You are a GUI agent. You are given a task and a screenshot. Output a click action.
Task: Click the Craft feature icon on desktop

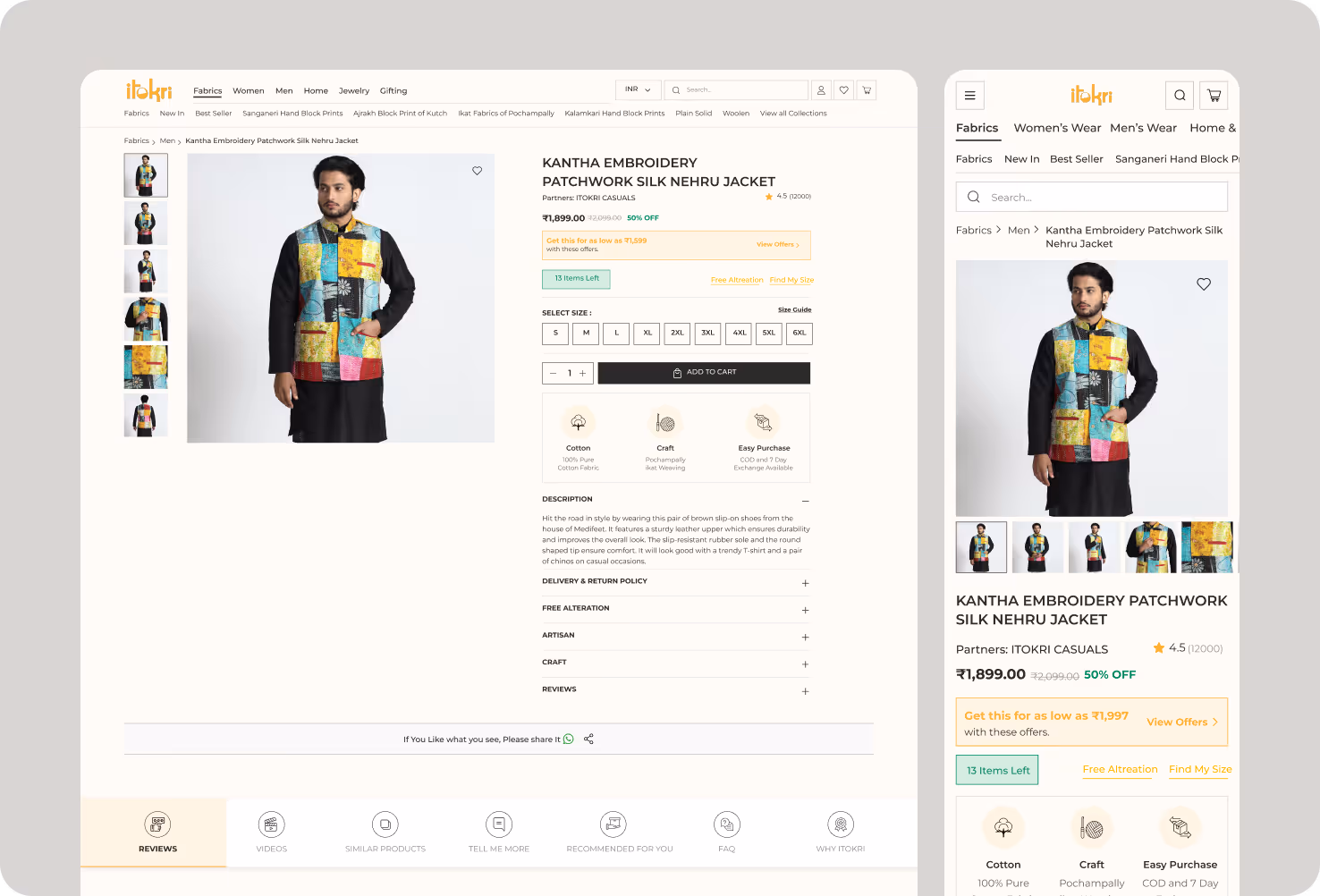(665, 422)
